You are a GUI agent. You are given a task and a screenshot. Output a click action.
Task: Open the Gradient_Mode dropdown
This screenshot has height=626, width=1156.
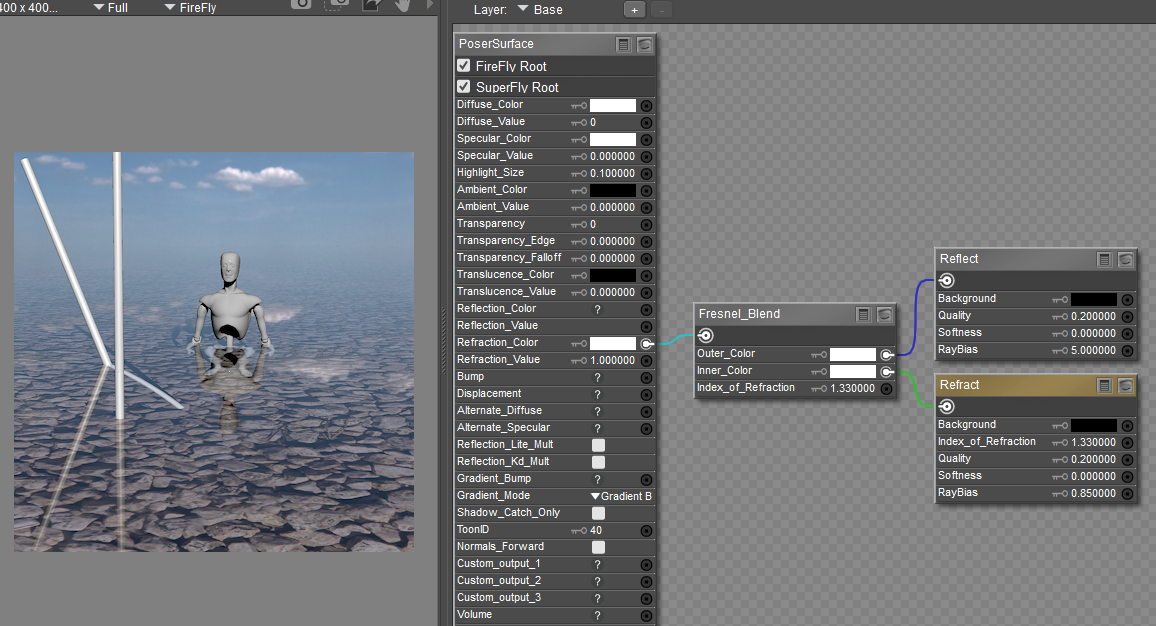[621, 496]
